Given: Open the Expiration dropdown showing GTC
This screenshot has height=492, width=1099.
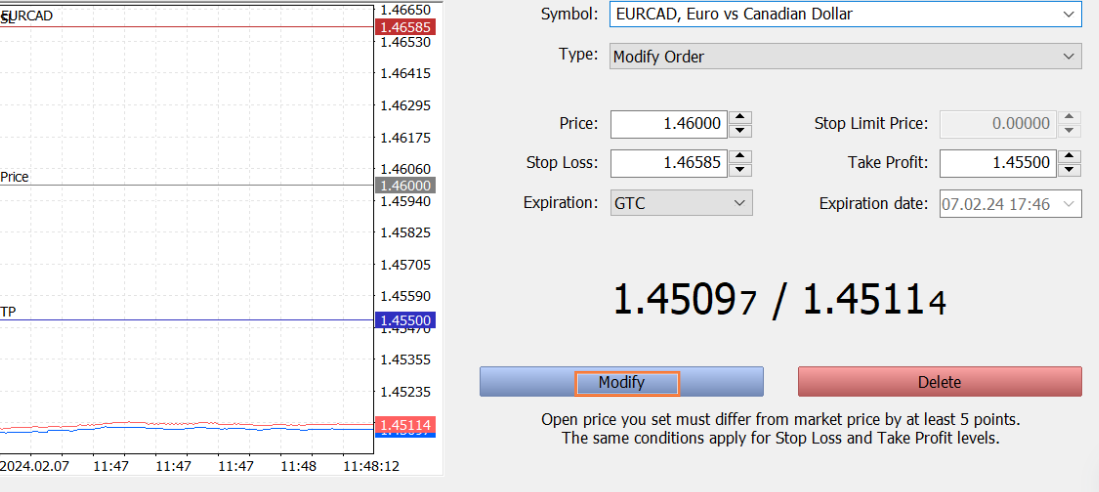Looking at the screenshot, I should [681, 203].
